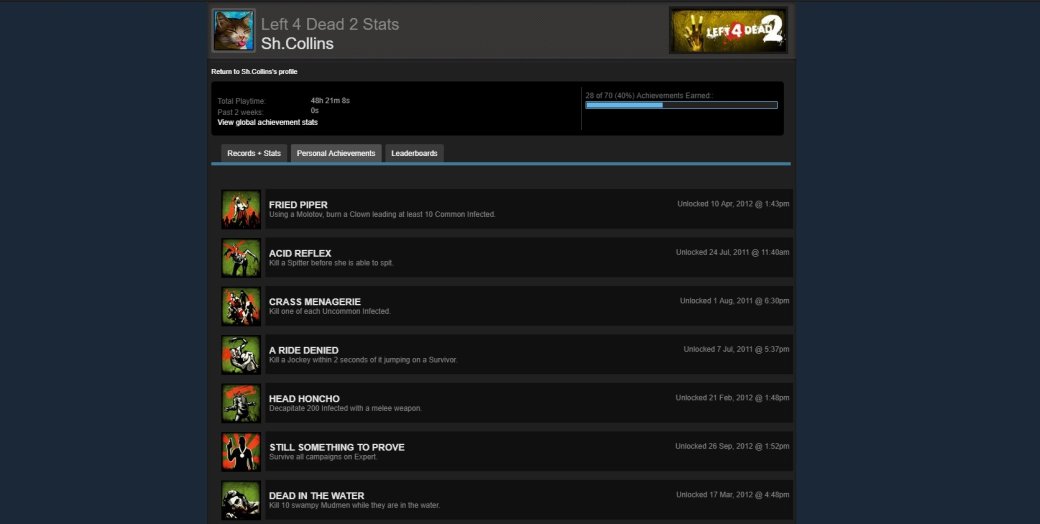Open the Leaderboards tab
This screenshot has width=1040, height=524.
(415, 153)
